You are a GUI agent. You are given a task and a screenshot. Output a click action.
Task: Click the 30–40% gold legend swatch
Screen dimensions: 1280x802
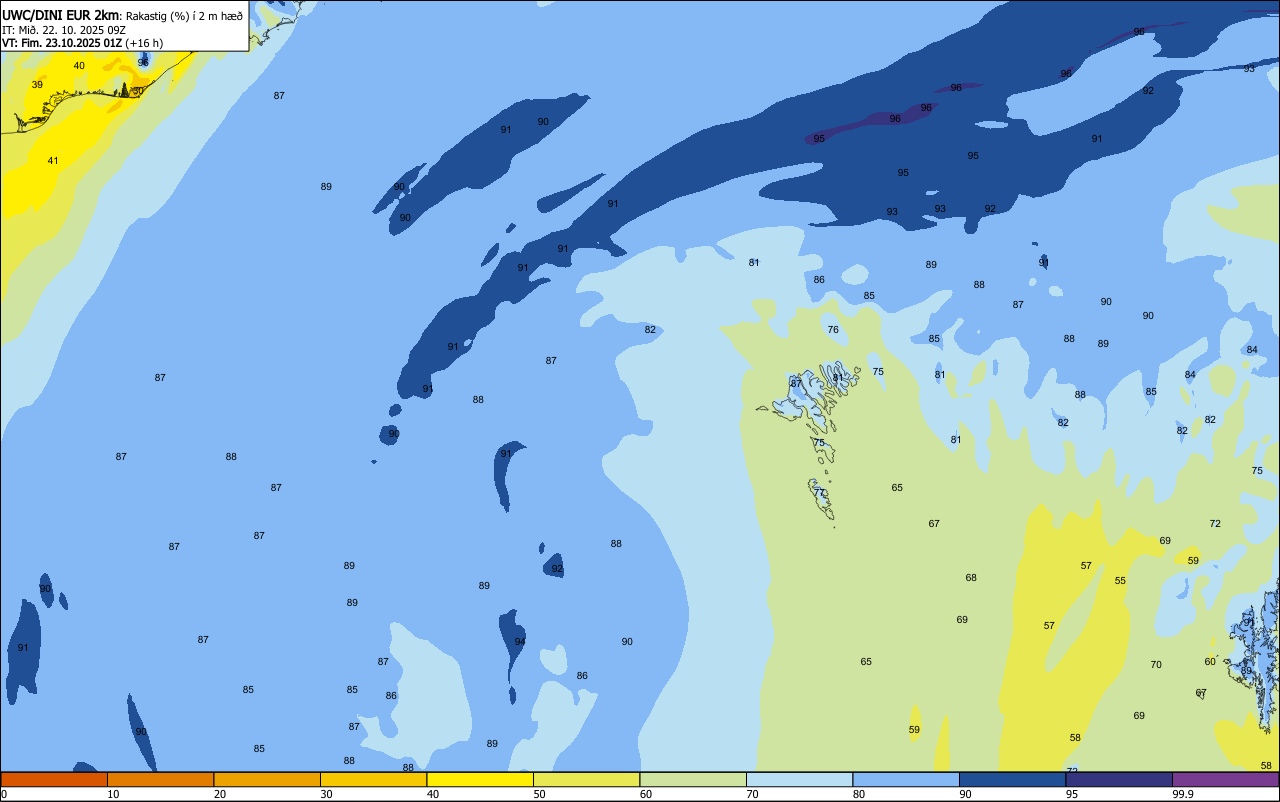click(373, 779)
